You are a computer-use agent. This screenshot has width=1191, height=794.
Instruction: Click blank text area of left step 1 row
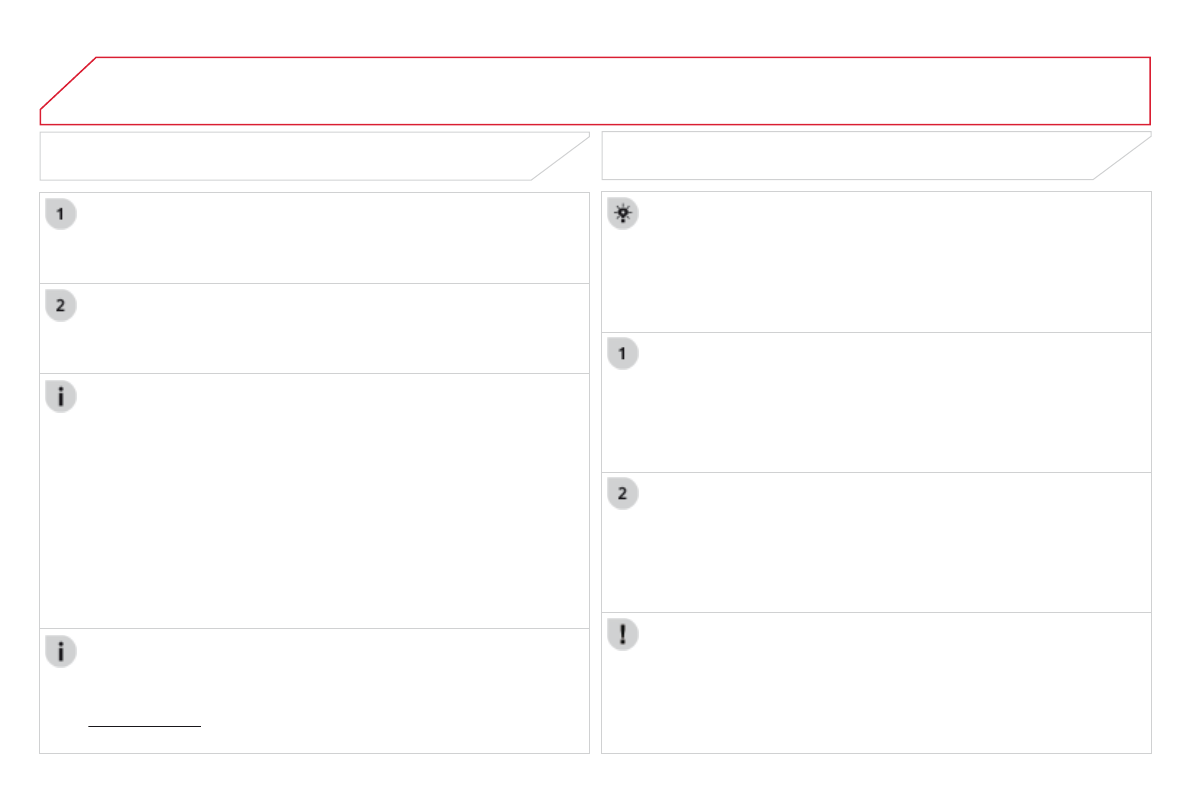point(330,238)
